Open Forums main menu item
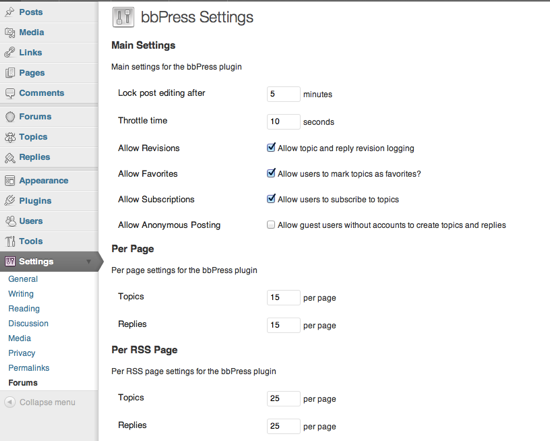This screenshot has height=441, width=550. (x=35, y=116)
